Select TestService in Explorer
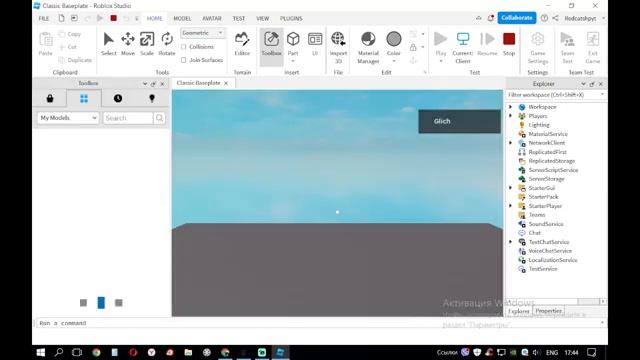 [543, 269]
